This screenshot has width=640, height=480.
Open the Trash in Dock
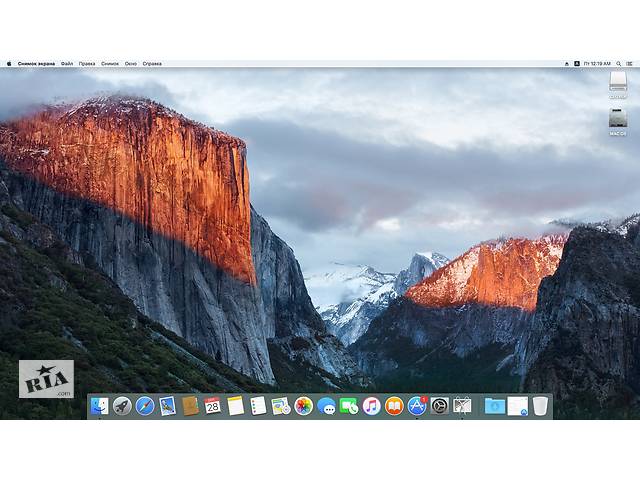[540, 406]
